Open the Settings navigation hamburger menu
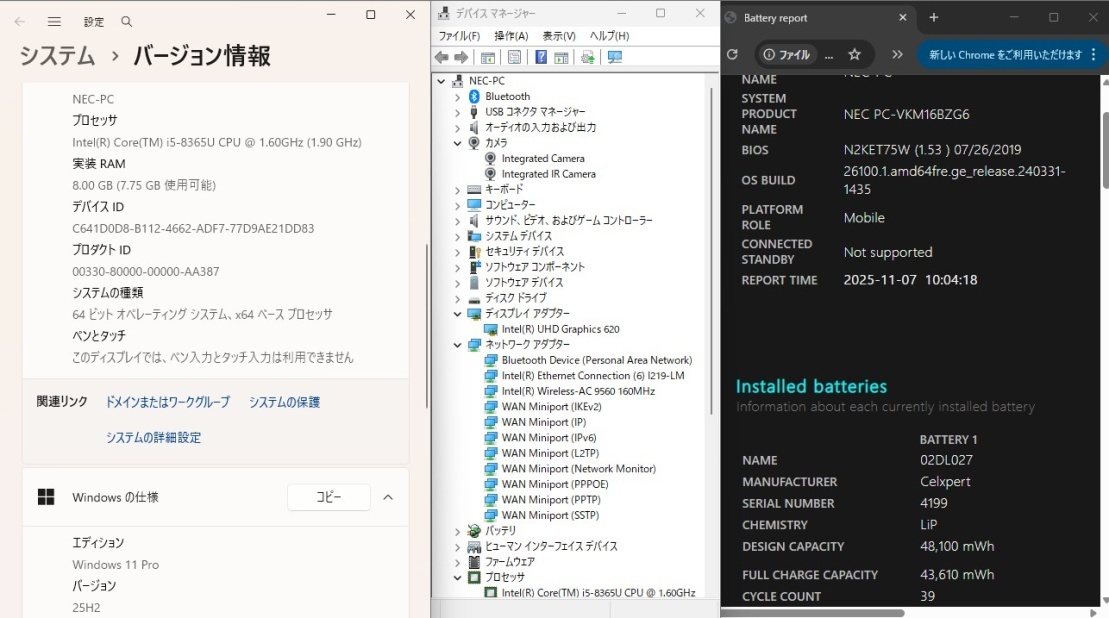Screen dimensions: 1109x618 click(55, 21)
